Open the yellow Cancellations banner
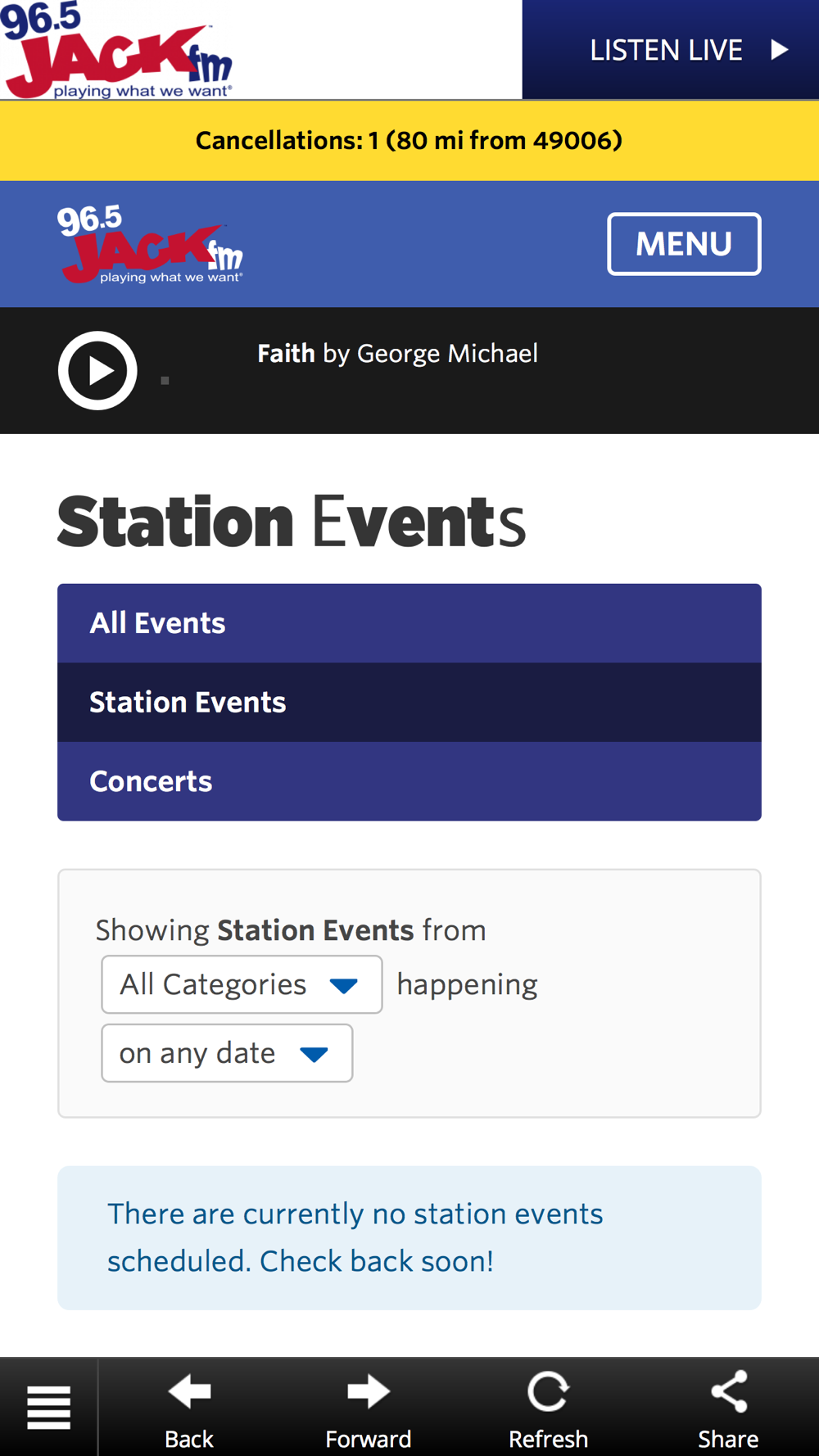 pos(409,141)
